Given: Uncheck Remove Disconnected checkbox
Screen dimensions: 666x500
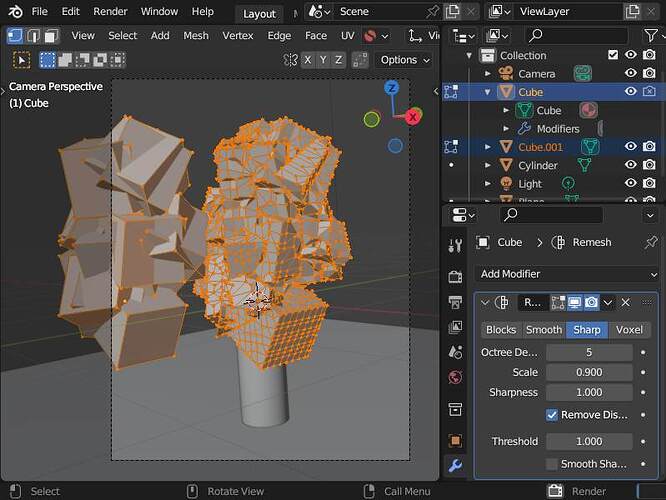Looking at the screenshot, I should 552,415.
